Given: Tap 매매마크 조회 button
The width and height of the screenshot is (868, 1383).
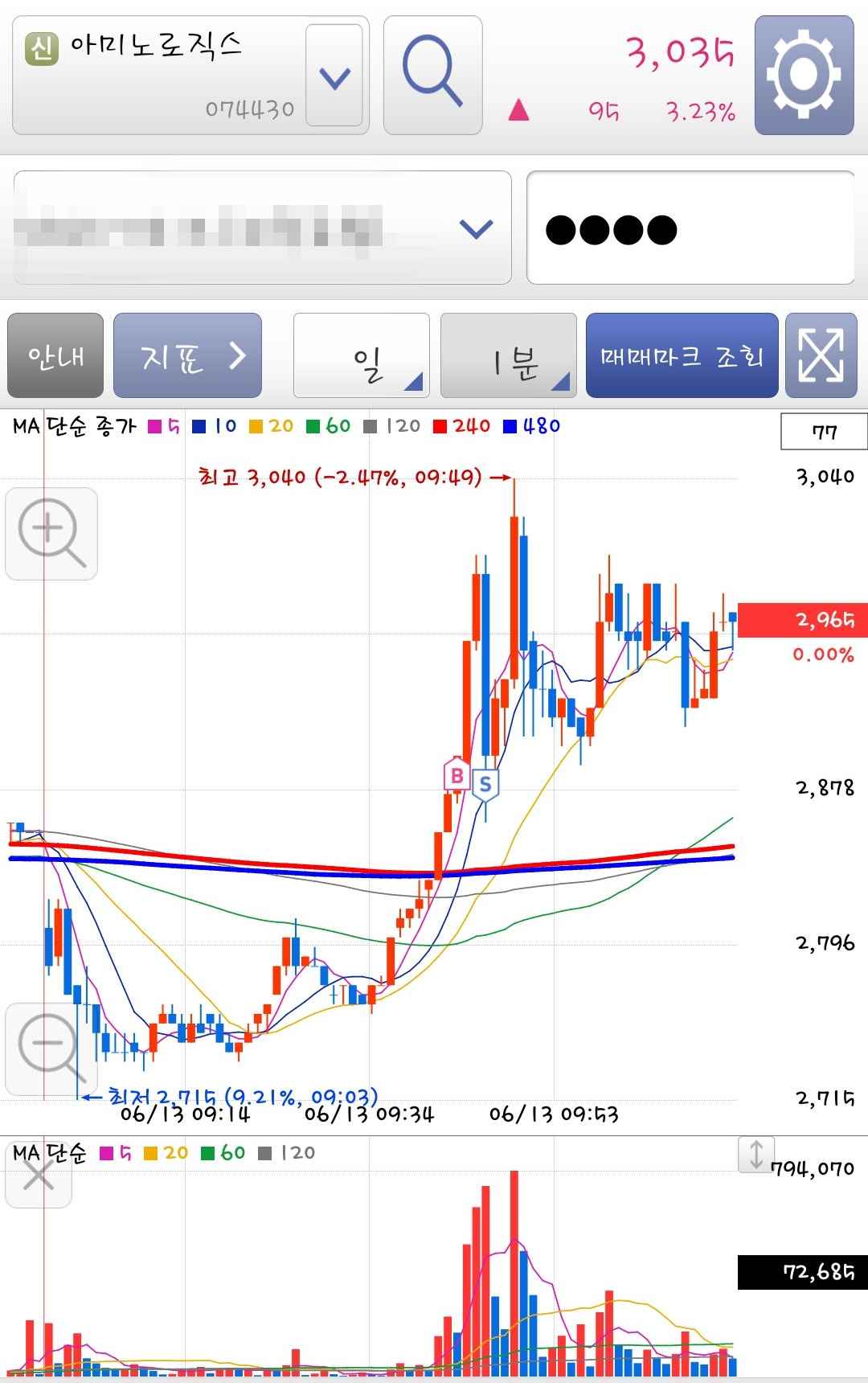Looking at the screenshot, I should 682,355.
